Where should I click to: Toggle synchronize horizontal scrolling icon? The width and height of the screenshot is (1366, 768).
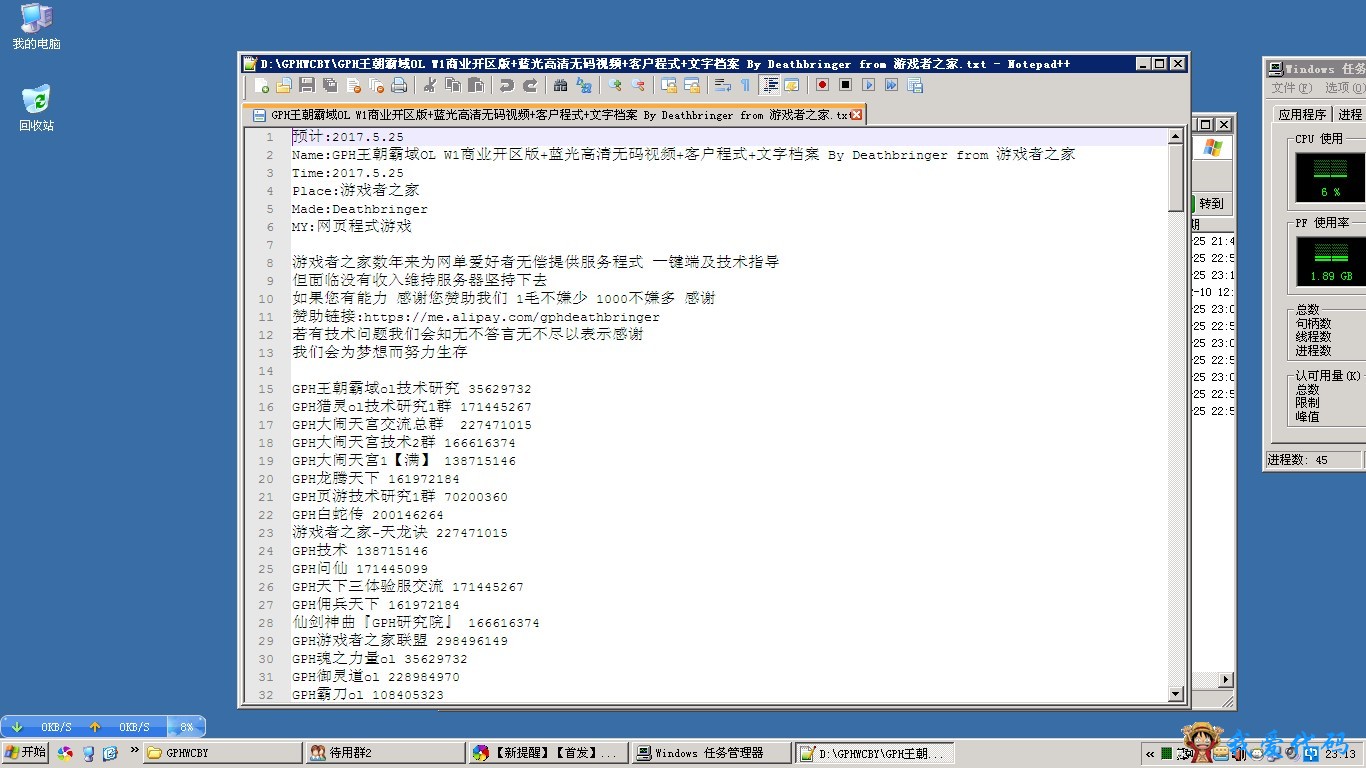pos(692,86)
